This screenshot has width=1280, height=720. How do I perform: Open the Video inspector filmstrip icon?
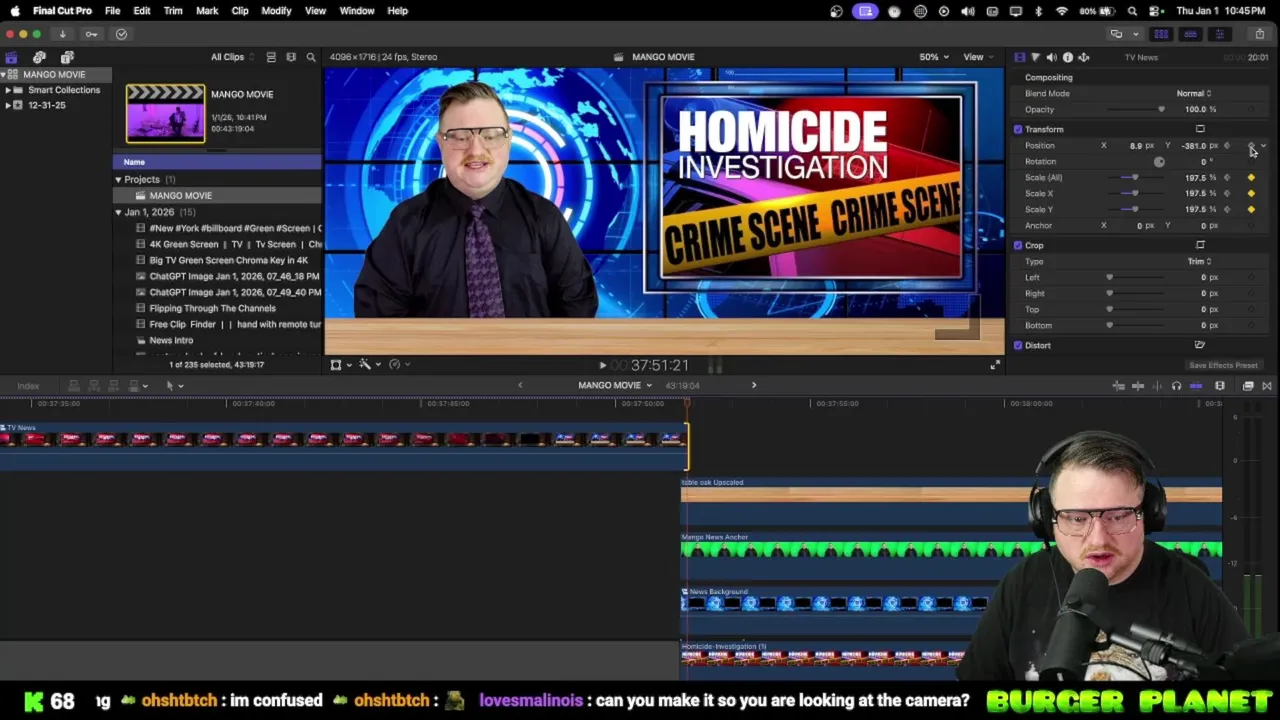pos(1019,57)
